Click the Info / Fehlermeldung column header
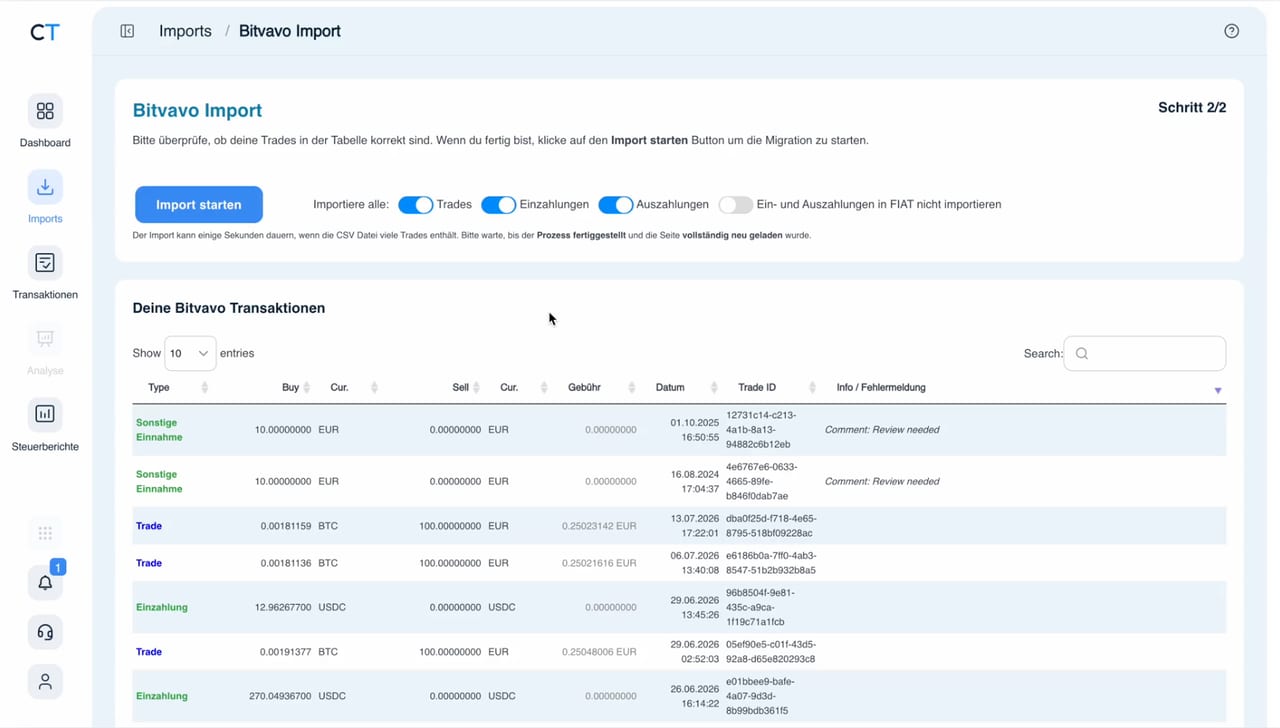The height and width of the screenshot is (728, 1280). point(881,388)
